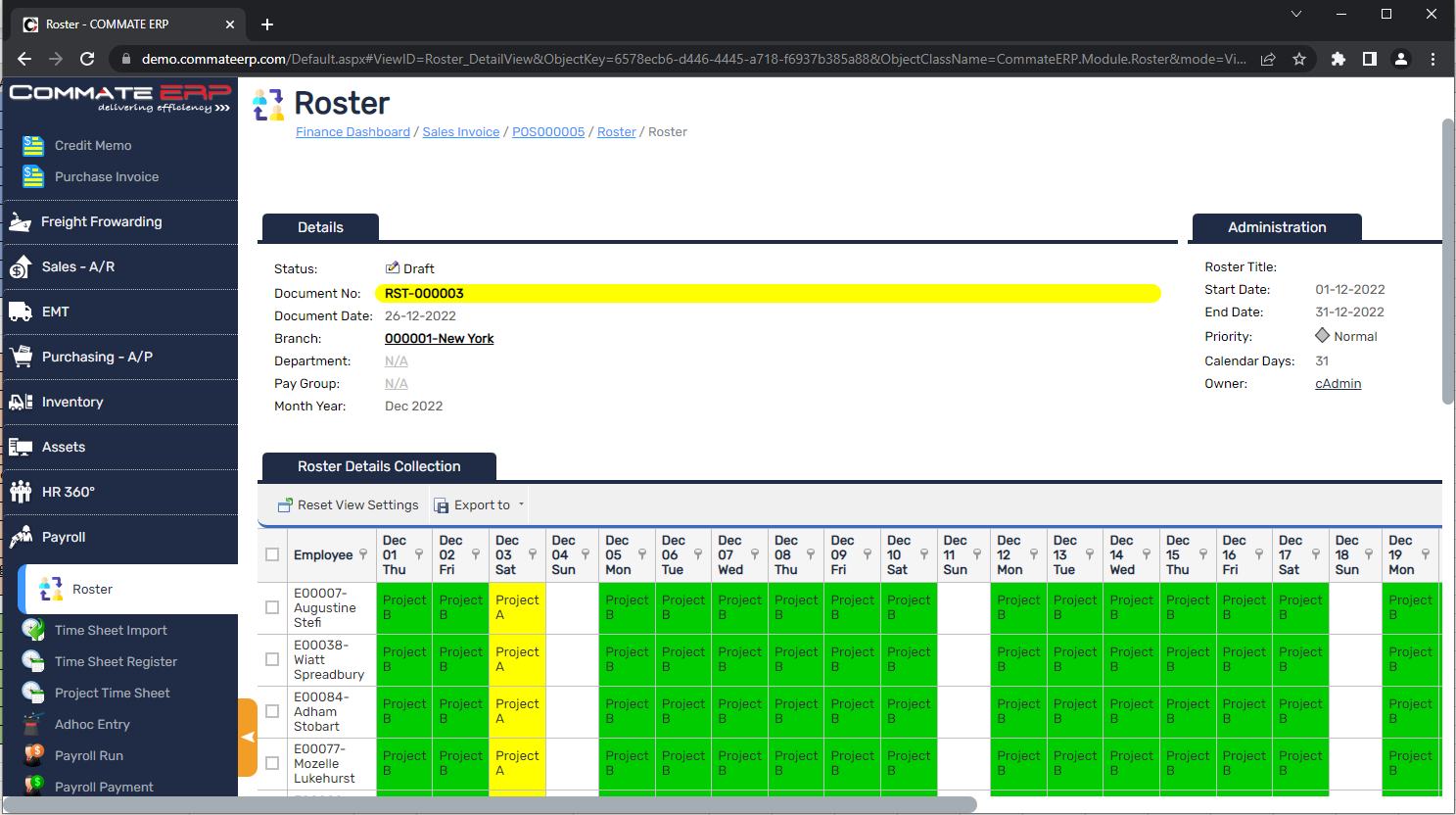Click the filter icon in Employee column
This screenshot has width=1456, height=815.
click(x=363, y=554)
